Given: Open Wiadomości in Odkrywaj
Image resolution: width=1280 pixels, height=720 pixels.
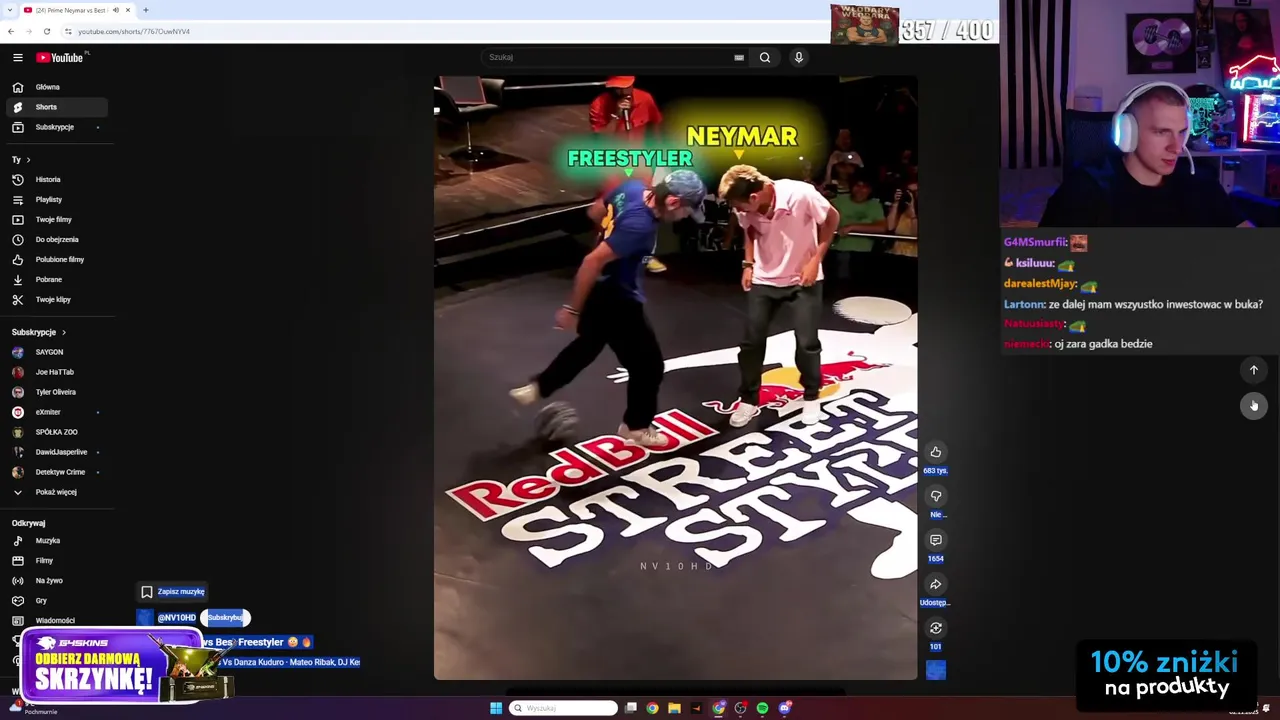Looking at the screenshot, I should 57,621.
